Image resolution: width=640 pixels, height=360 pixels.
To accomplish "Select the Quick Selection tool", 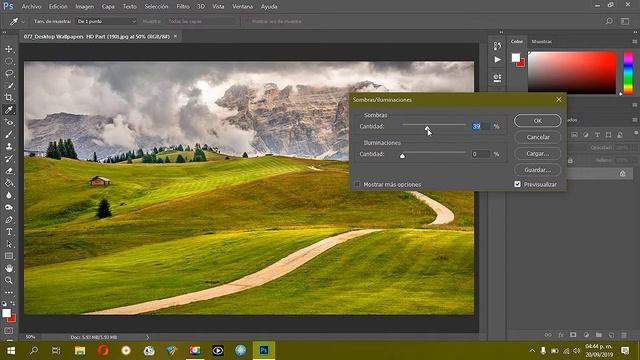I will pos(9,86).
